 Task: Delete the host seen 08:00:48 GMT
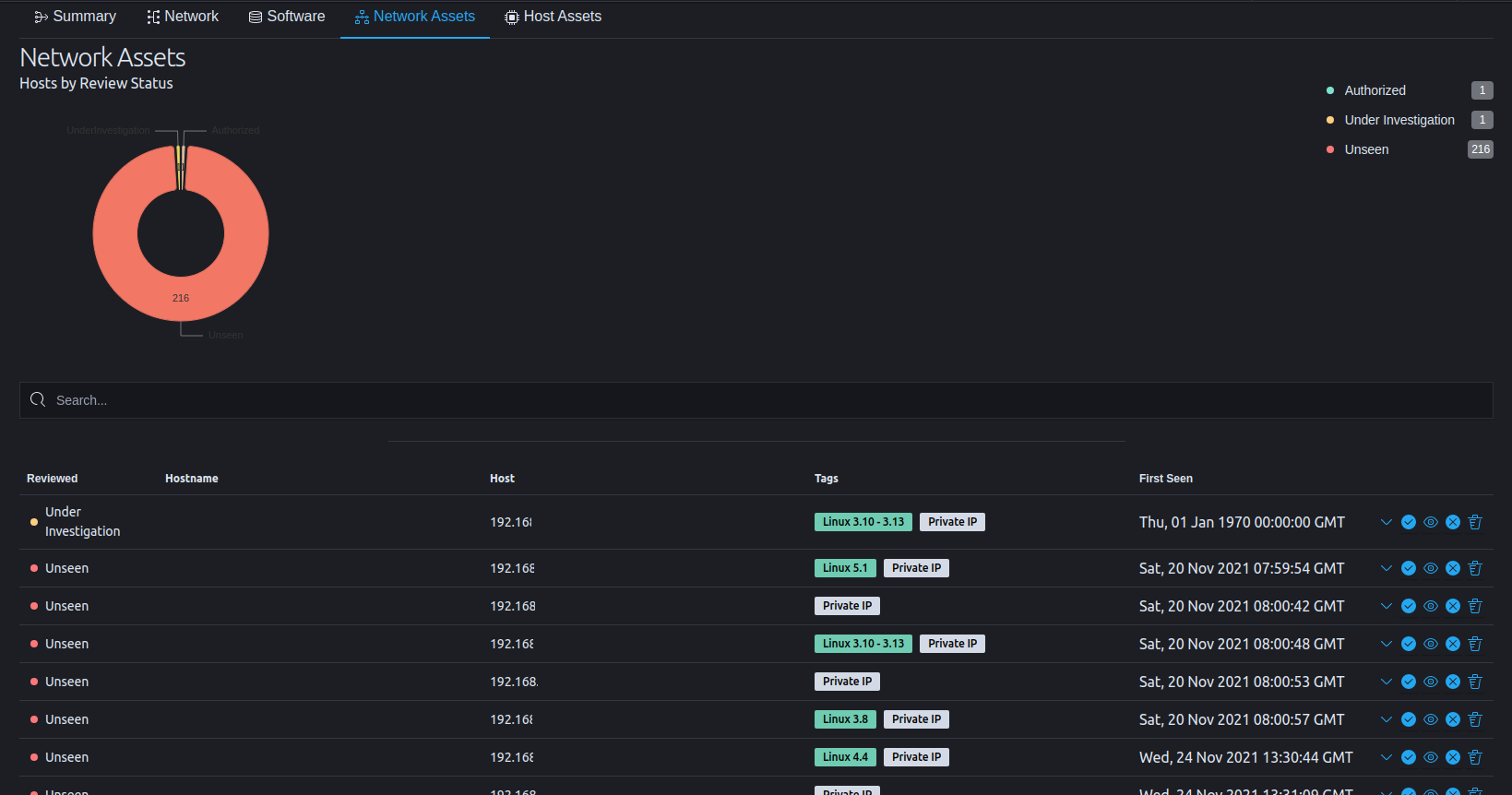click(1475, 644)
